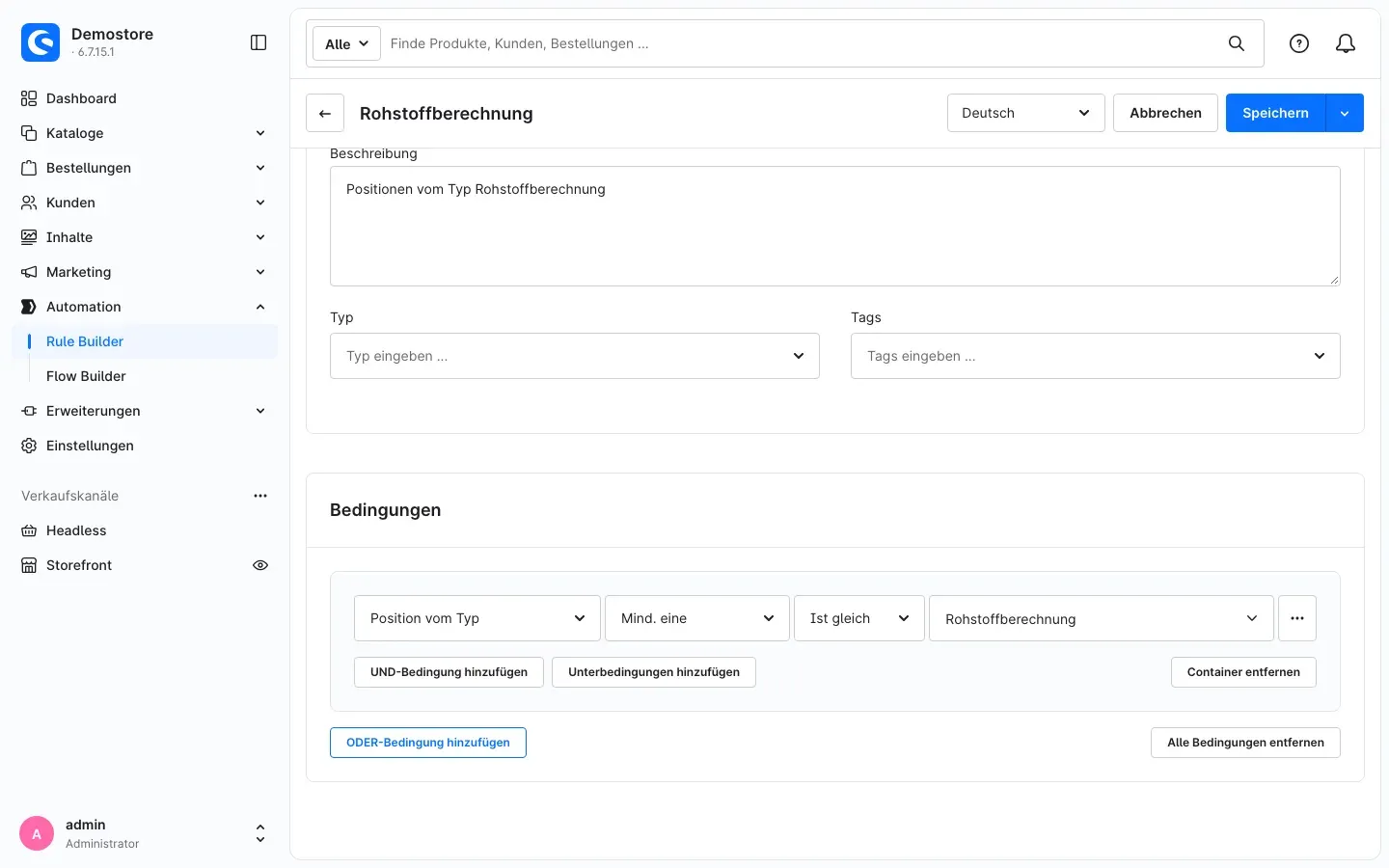
Task: Click the Einstellungen gear icon
Action: (x=29, y=446)
